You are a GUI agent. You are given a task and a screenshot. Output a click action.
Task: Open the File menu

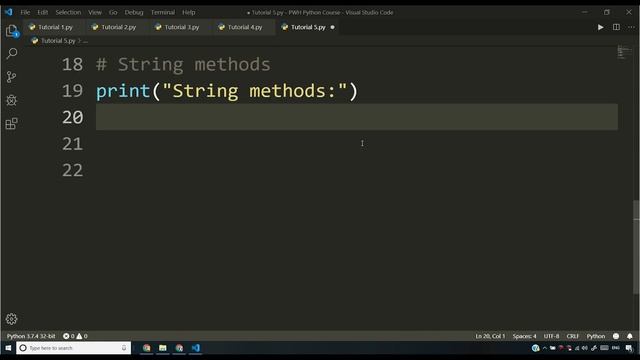(25, 12)
